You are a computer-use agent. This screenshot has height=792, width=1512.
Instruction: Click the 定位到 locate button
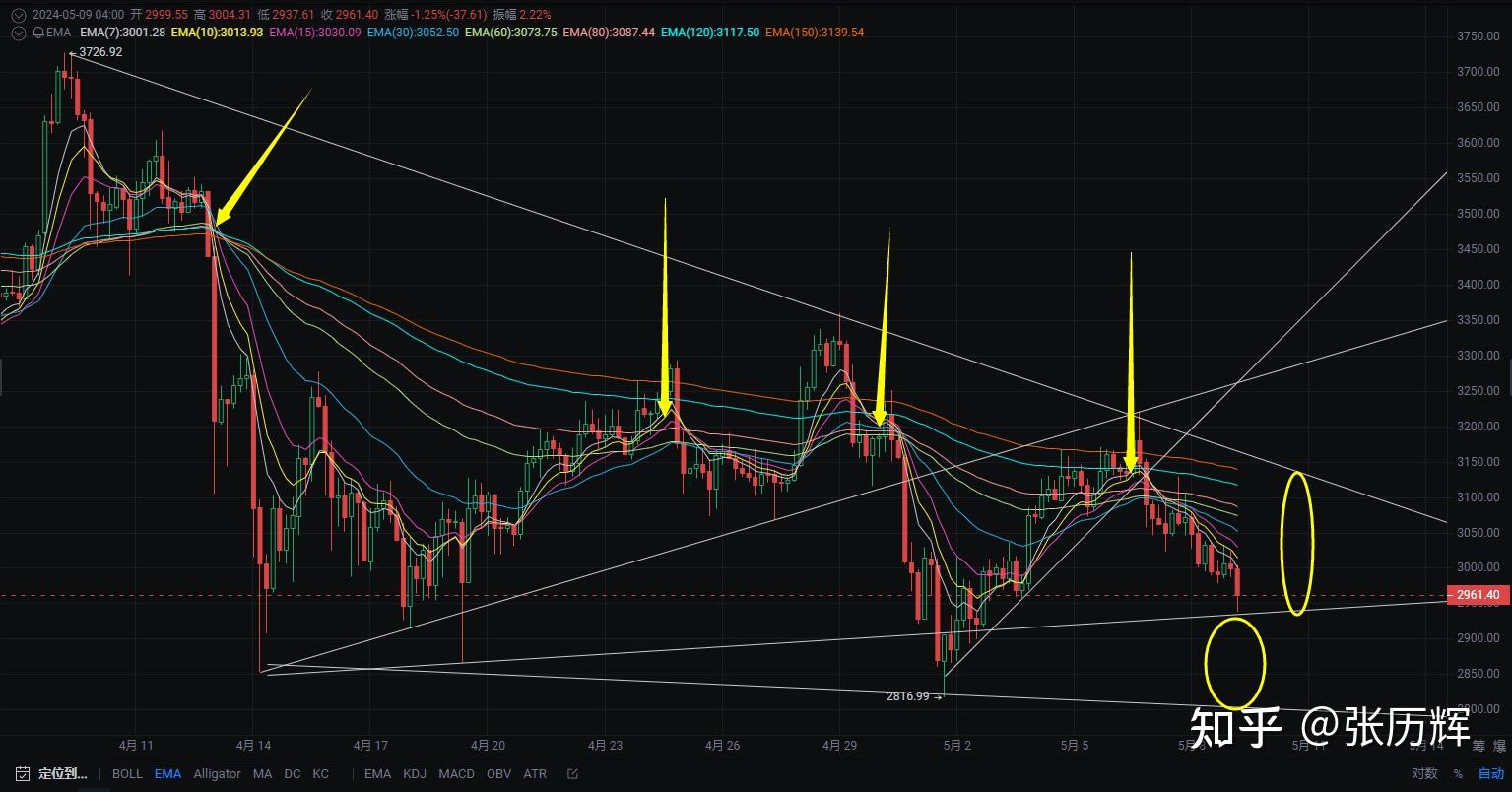tap(62, 774)
